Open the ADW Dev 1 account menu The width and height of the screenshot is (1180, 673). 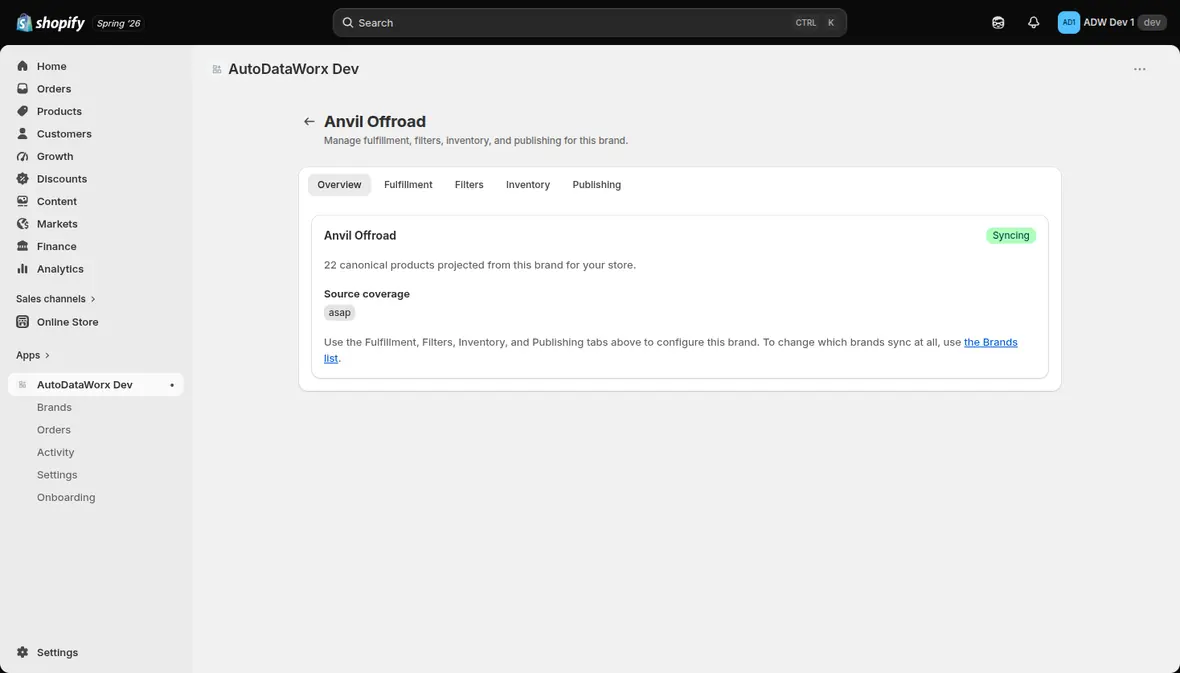point(1112,23)
